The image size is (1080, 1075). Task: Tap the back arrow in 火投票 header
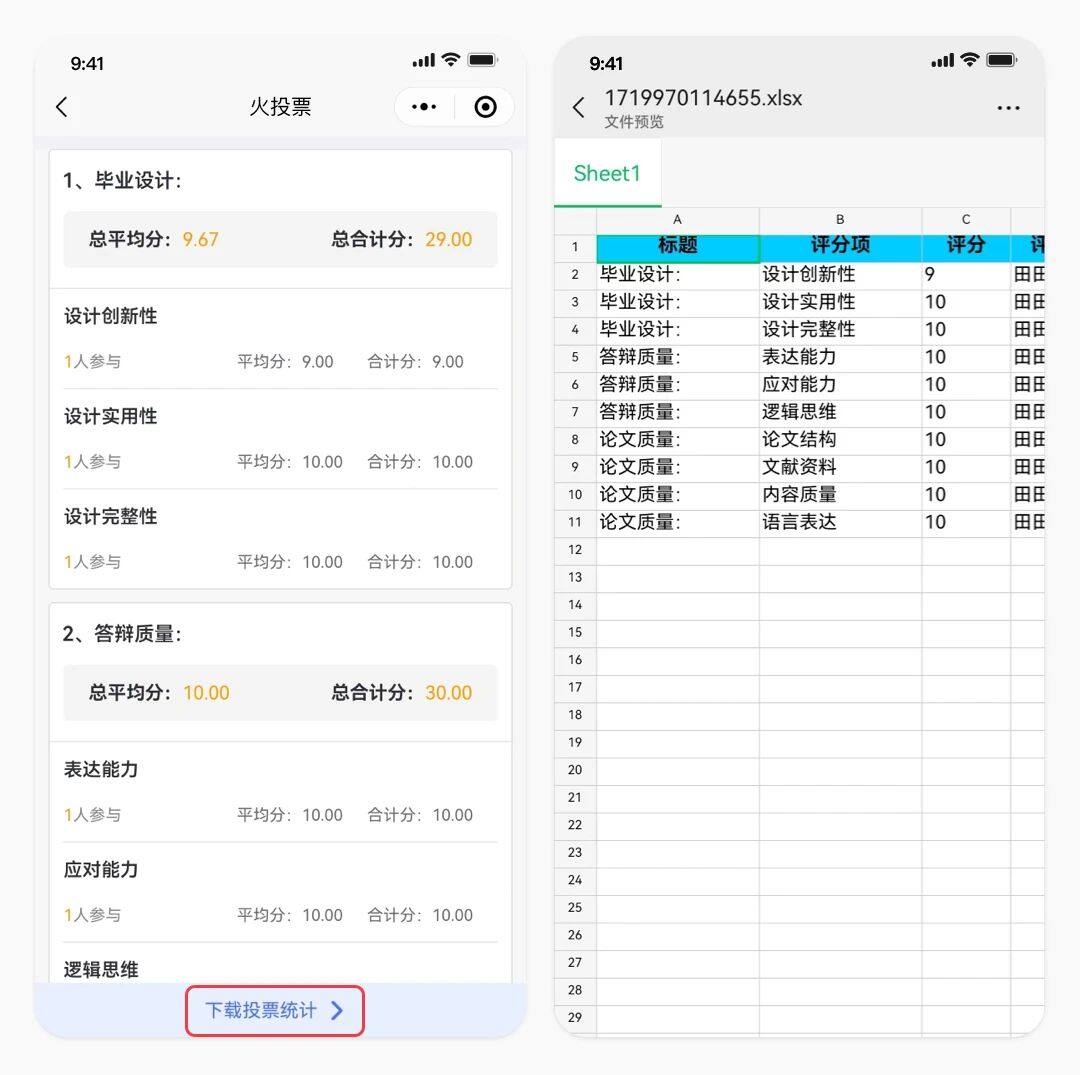pos(62,107)
